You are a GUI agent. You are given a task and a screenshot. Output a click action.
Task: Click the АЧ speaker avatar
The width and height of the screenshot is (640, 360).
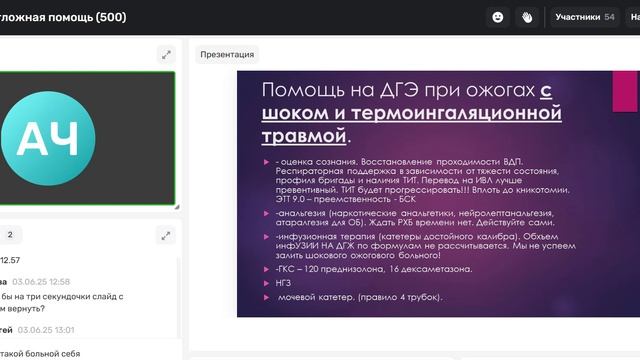(48, 138)
